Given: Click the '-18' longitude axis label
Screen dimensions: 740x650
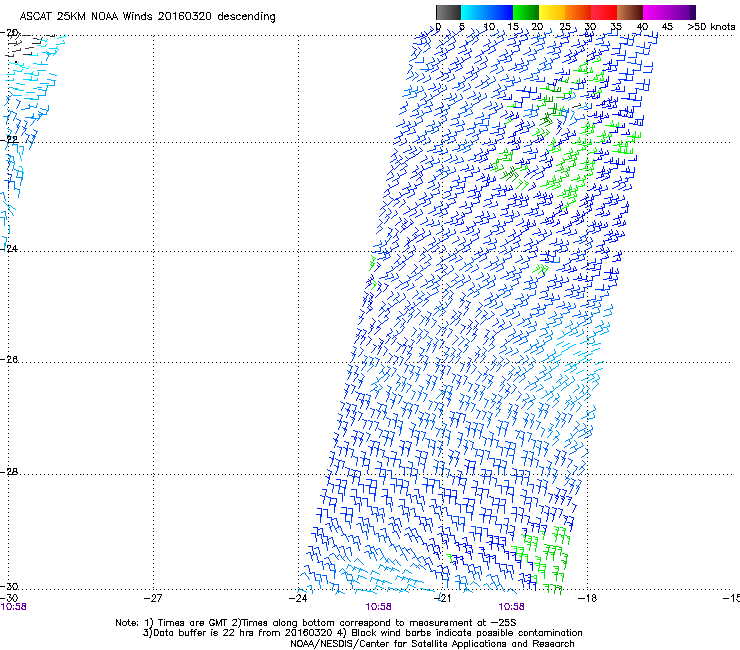Looking at the screenshot, I should 587,598.
